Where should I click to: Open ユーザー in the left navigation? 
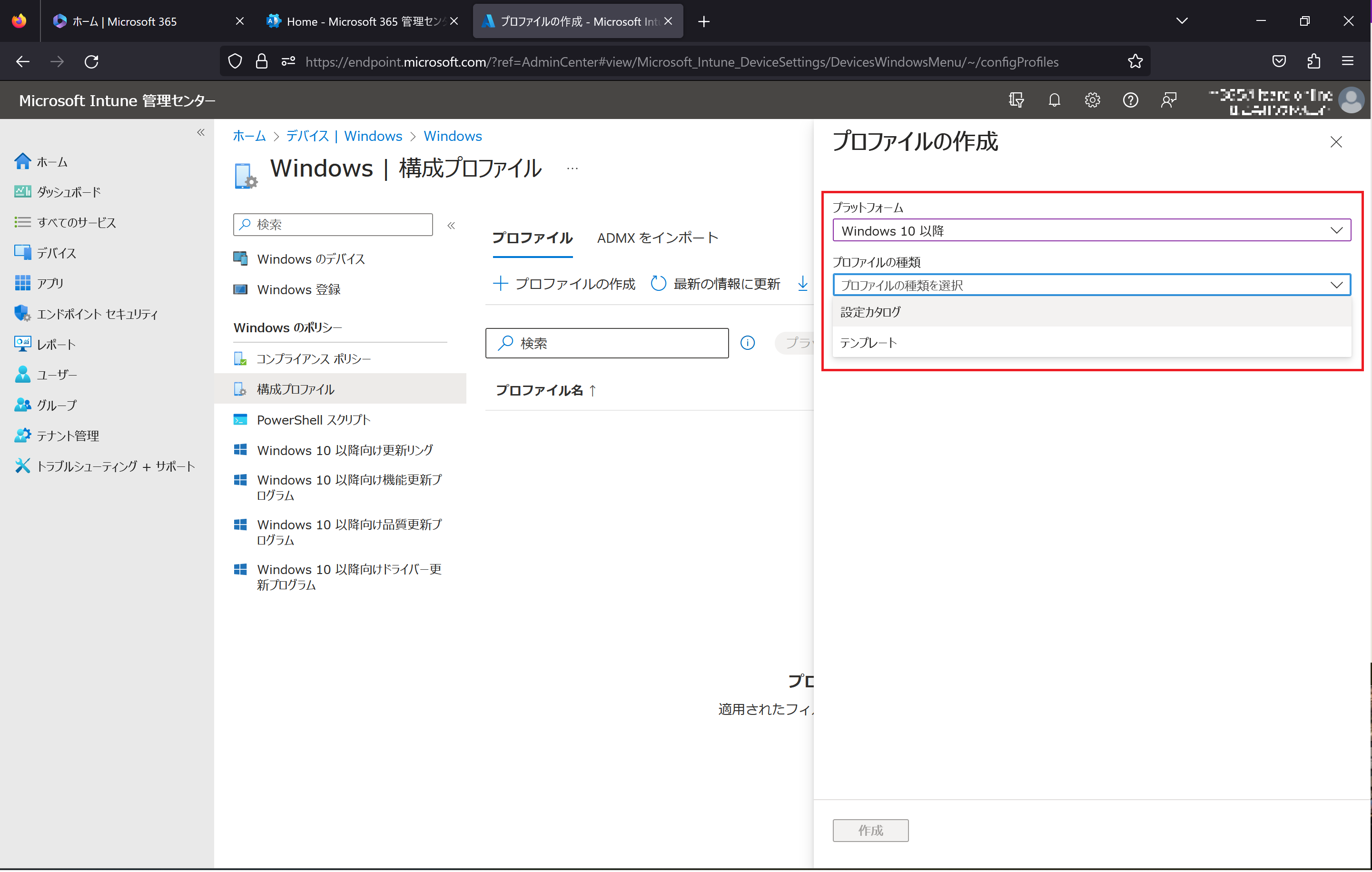pos(46,375)
